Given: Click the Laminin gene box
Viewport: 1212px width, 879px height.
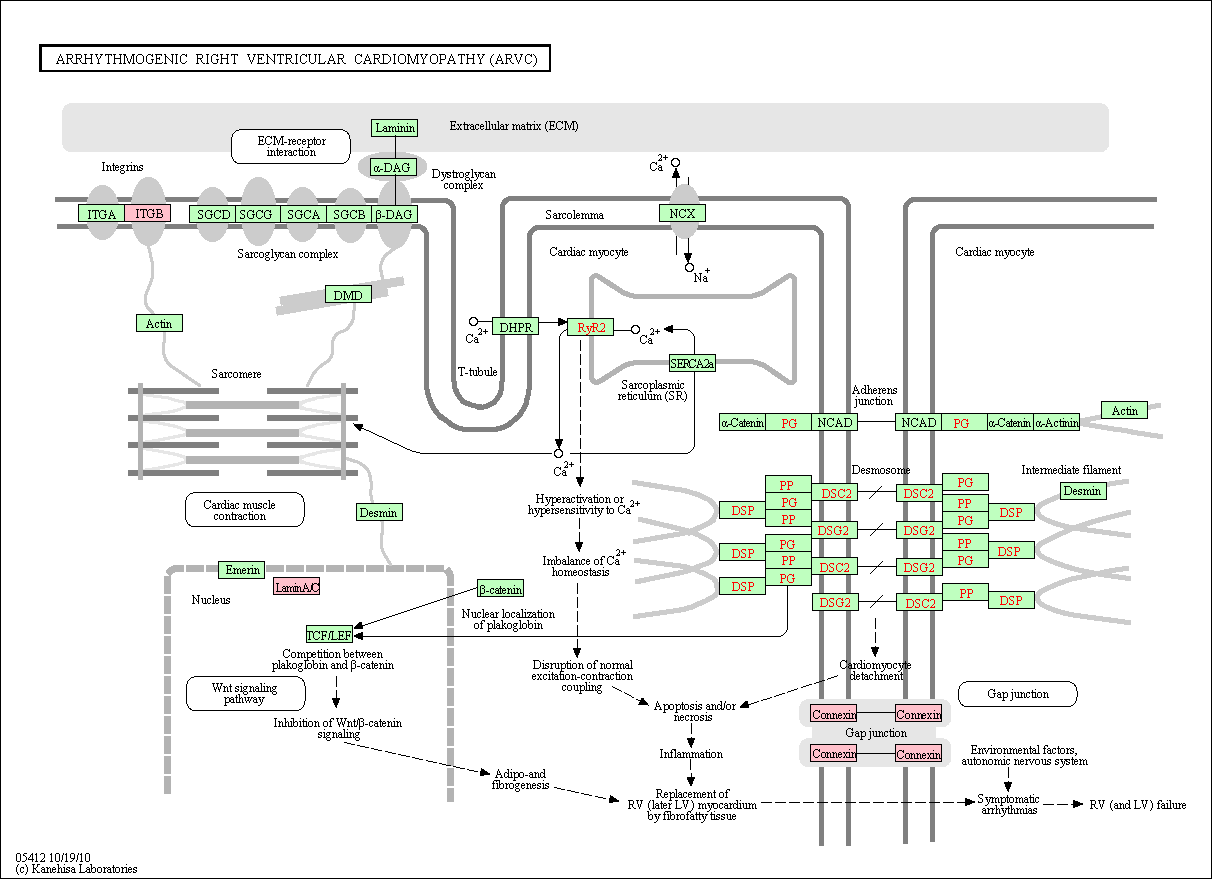Looking at the screenshot, I should 394,127.
